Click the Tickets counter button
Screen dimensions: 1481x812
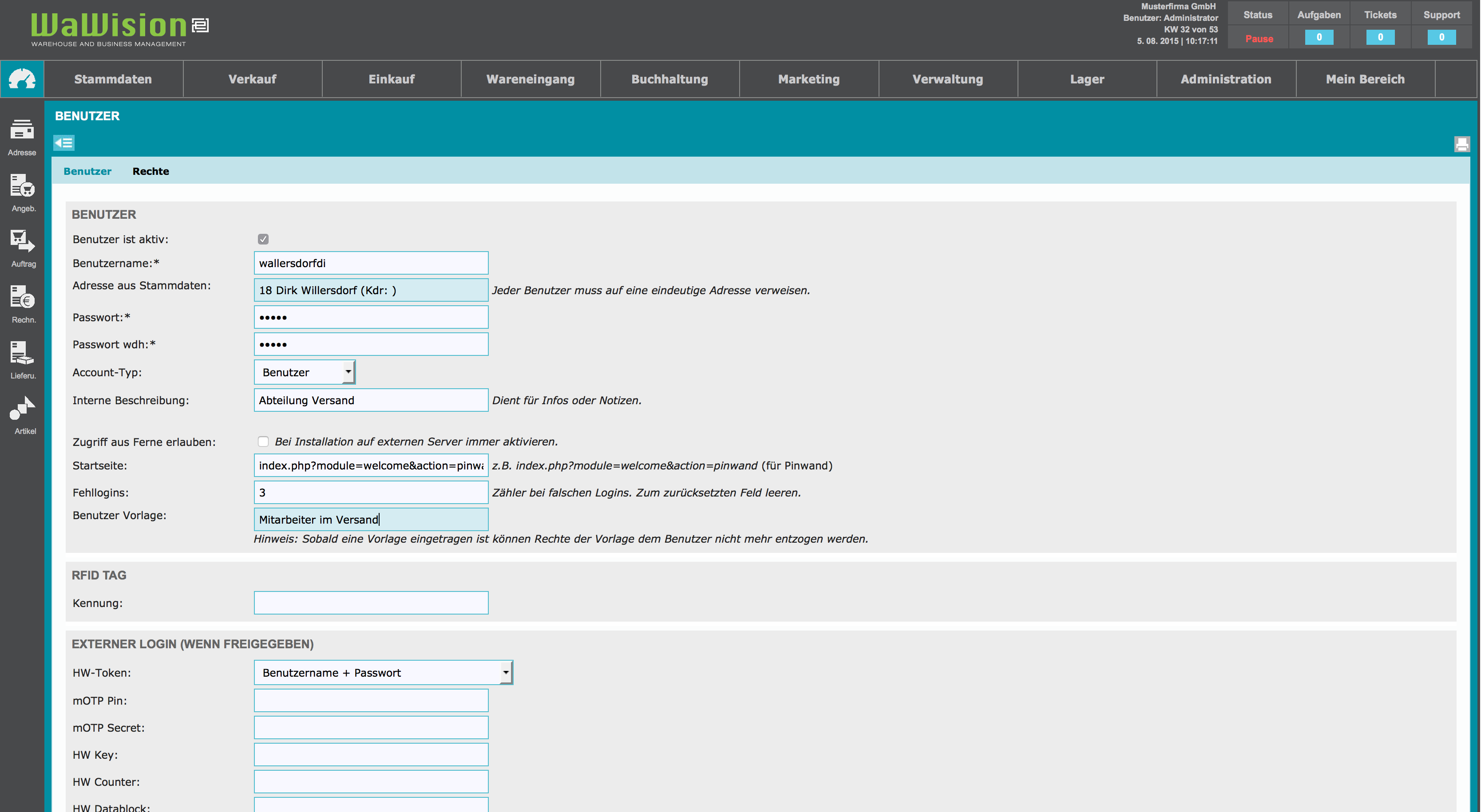tap(1380, 37)
